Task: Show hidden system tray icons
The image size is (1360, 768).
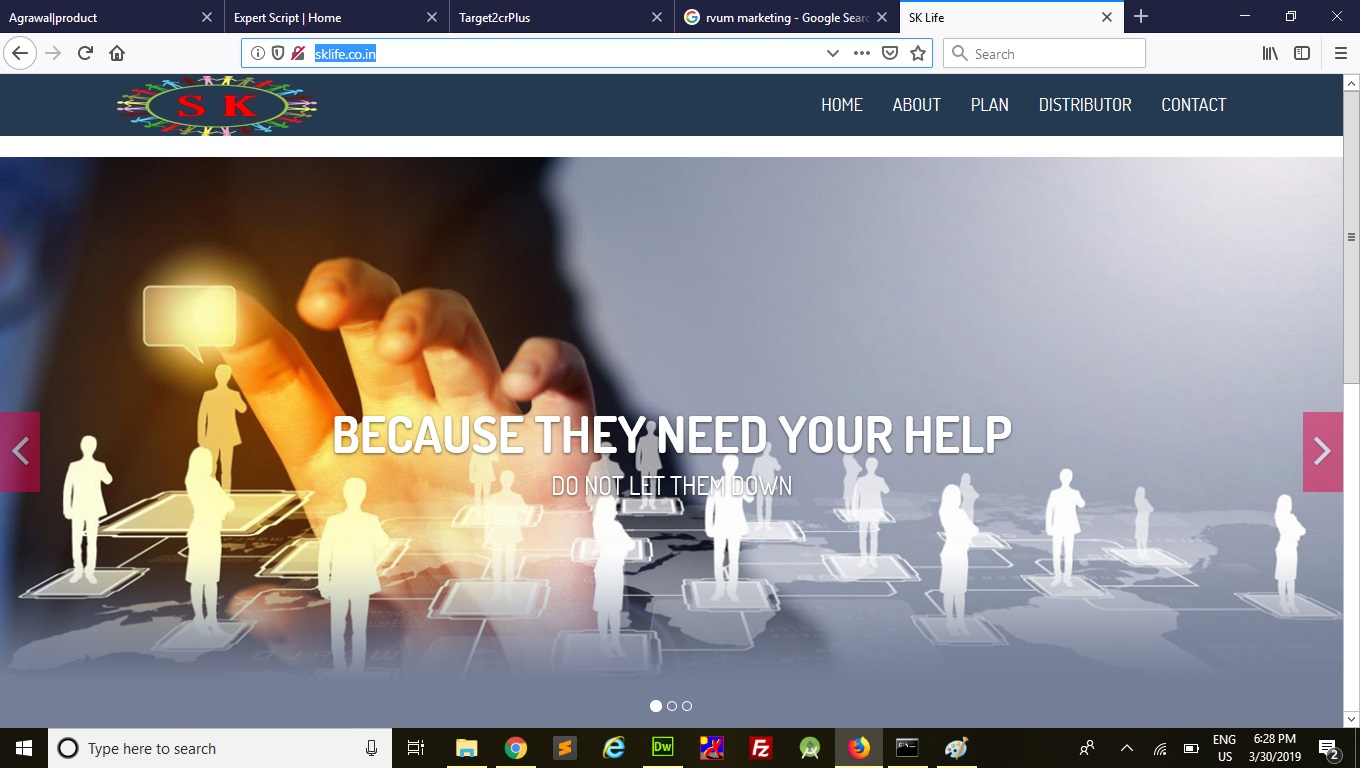Action: point(1127,748)
